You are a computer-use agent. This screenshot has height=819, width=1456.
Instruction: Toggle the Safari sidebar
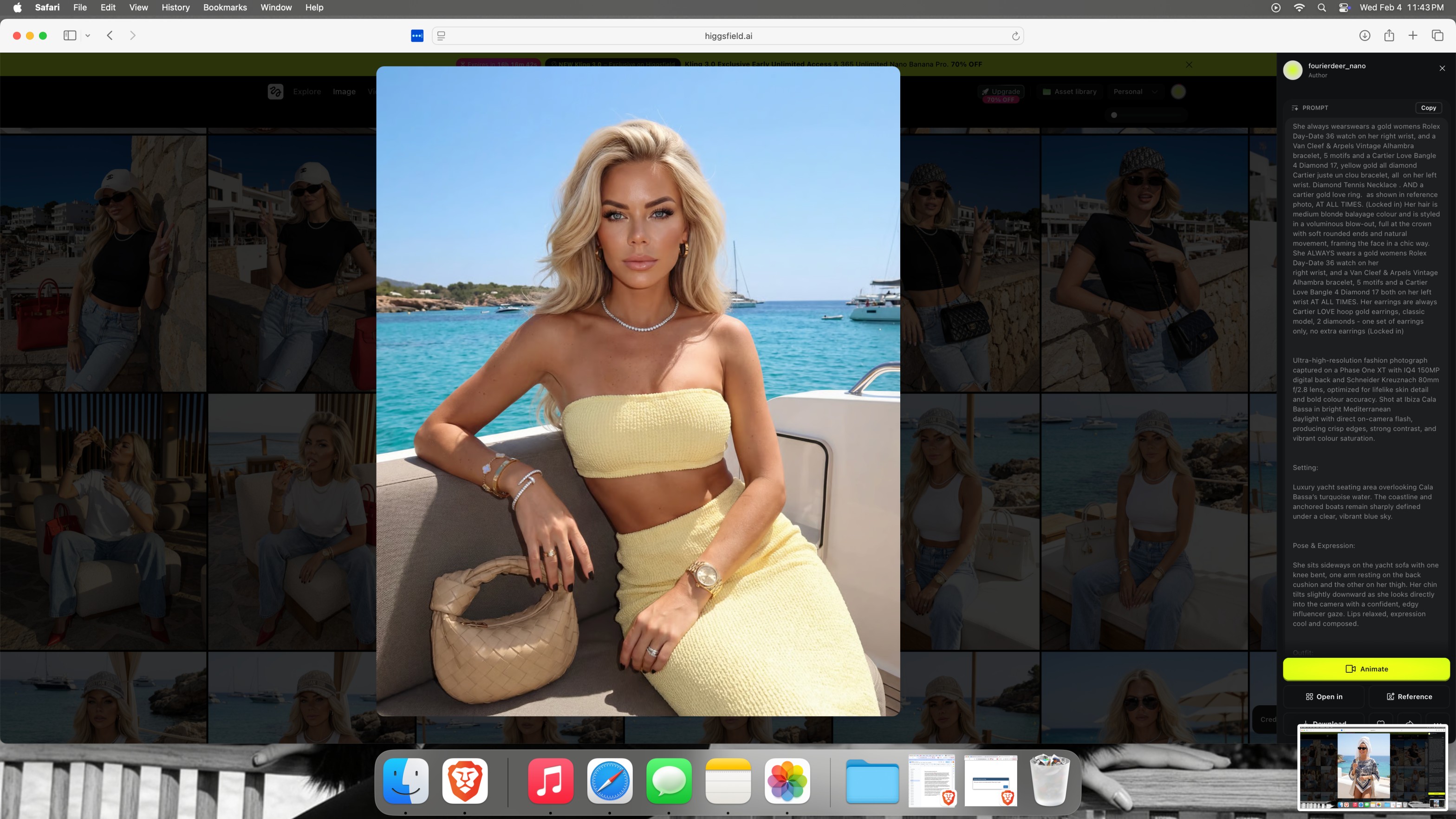point(70,36)
